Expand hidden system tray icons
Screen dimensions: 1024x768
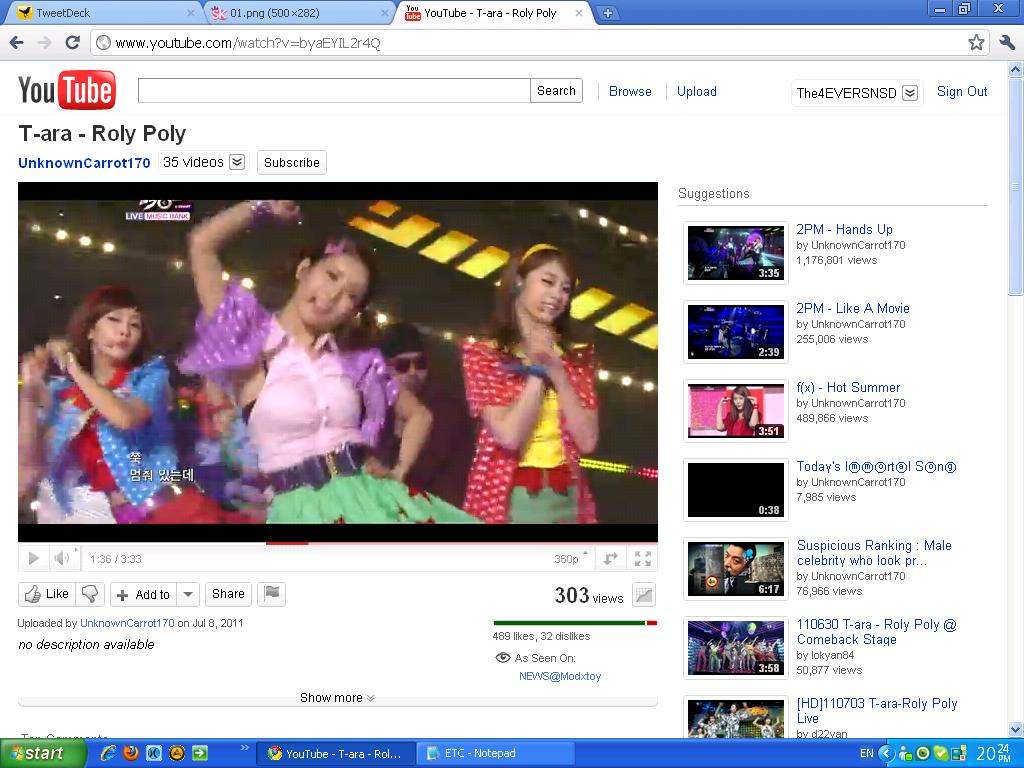pos(886,753)
